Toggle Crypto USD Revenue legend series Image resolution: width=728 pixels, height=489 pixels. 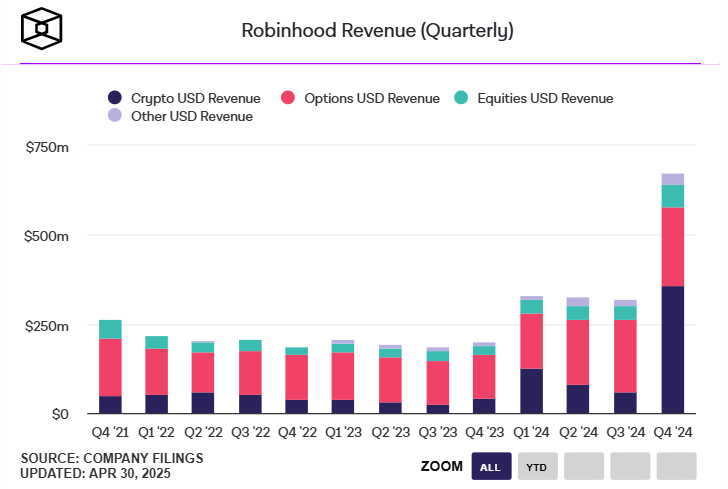point(184,98)
